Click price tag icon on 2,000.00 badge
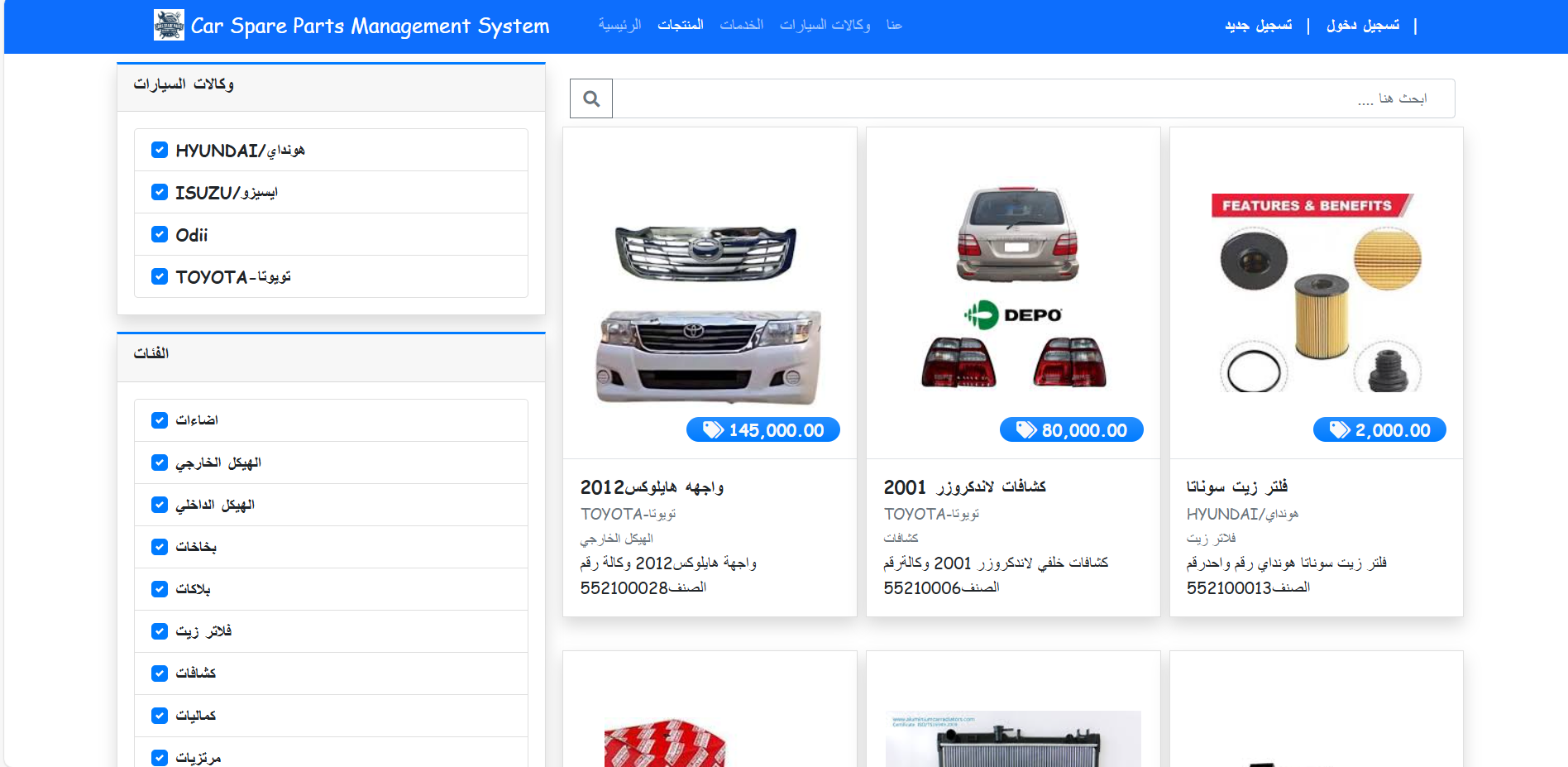Image resolution: width=1568 pixels, height=767 pixels. click(1340, 430)
